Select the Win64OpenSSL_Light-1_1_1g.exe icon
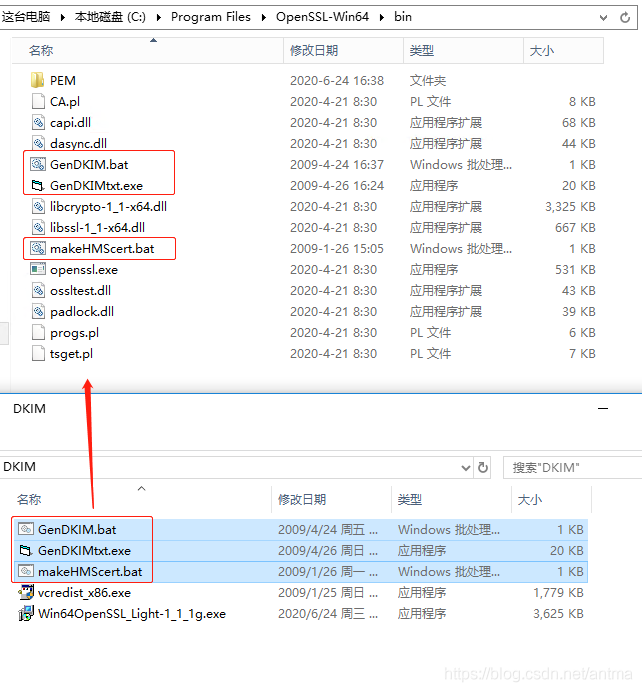Viewport: 642px width, 692px height. 26,613
